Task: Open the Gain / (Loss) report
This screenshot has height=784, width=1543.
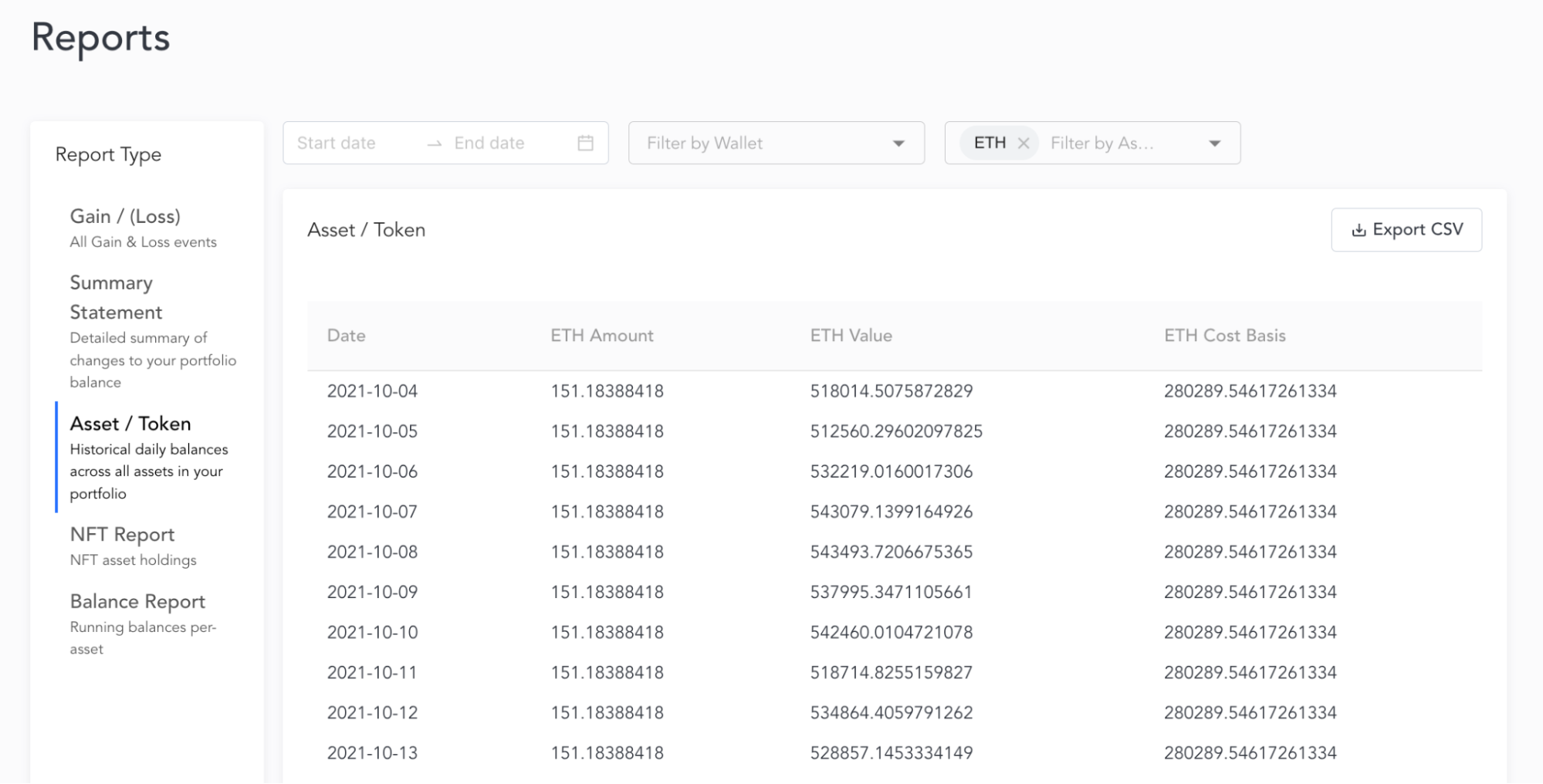Action: (x=125, y=217)
